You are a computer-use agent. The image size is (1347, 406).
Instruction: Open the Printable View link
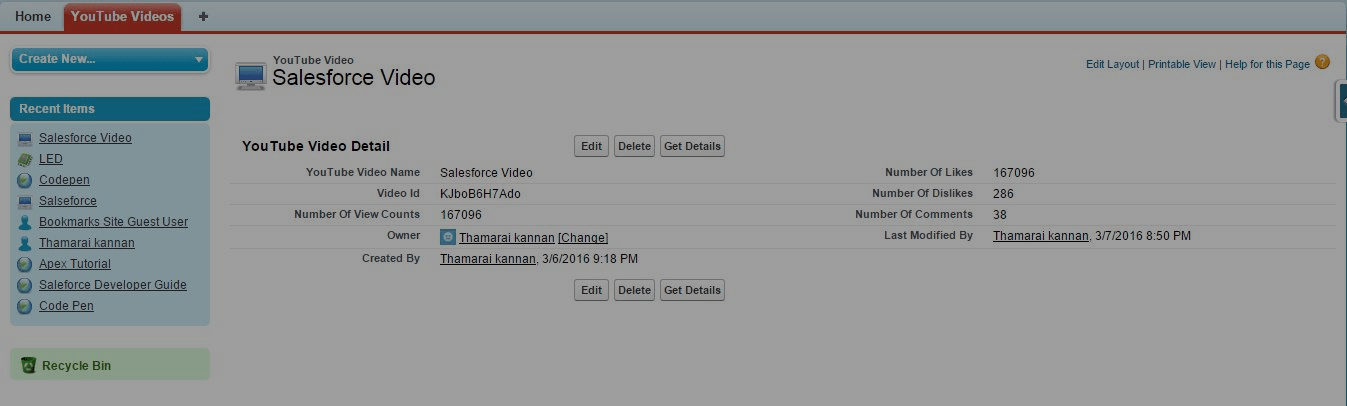1182,64
